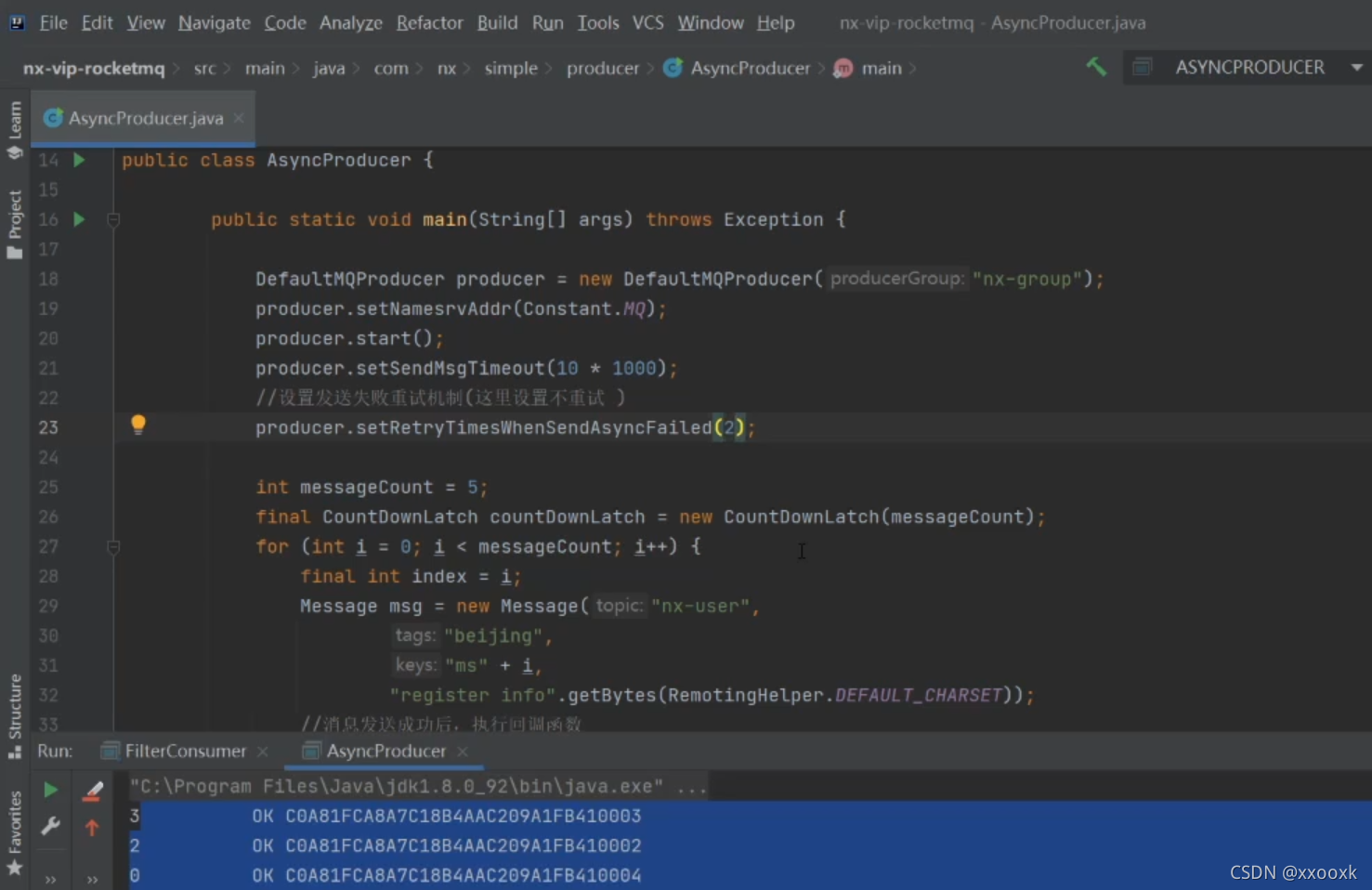Open the VCS menu
Screen dimensions: 1372x890
[x=648, y=22]
